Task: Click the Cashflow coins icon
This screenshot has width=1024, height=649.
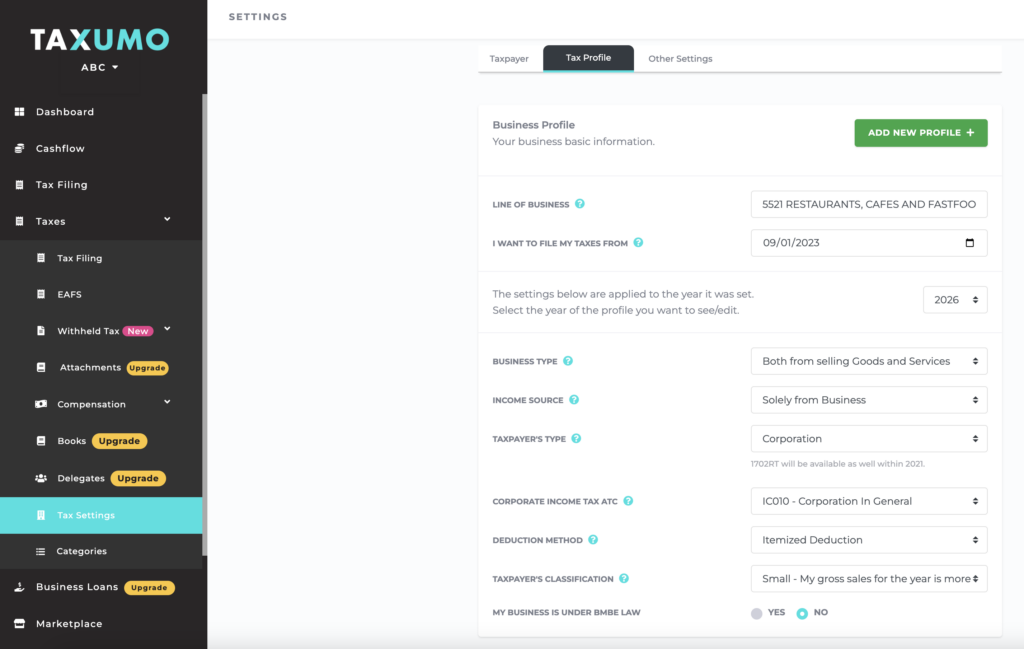Action: coord(19,148)
